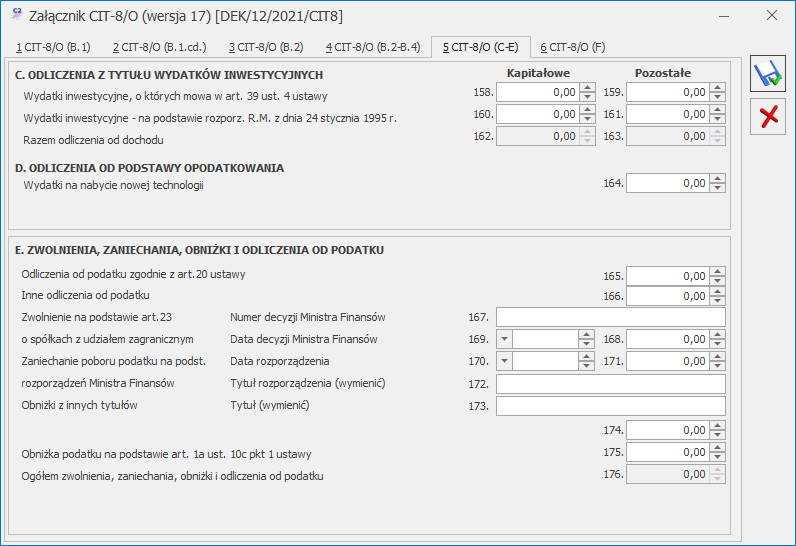Select tab 4 CIT-8/O (B.2-B.4)

coord(373,47)
